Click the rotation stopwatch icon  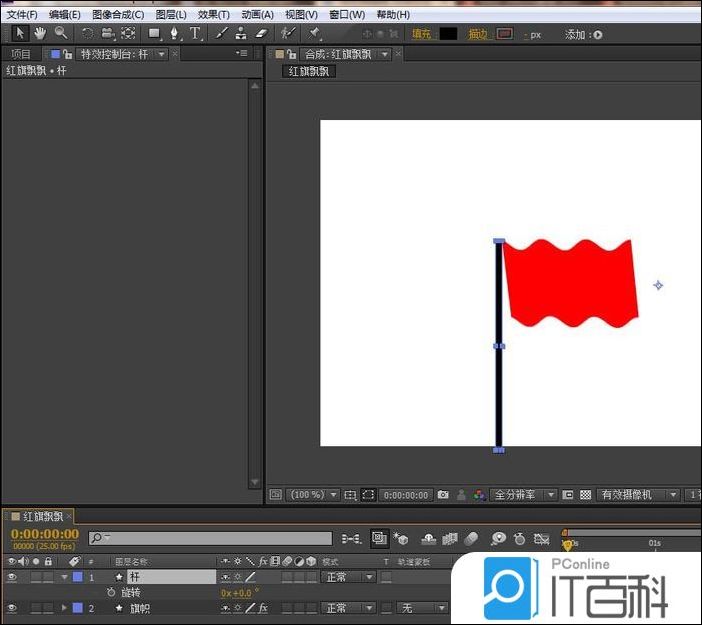111,593
